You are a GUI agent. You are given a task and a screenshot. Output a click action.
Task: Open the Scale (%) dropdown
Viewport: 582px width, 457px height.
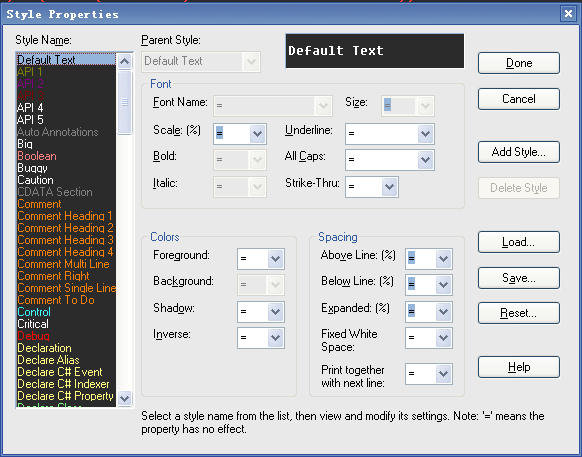tap(257, 134)
